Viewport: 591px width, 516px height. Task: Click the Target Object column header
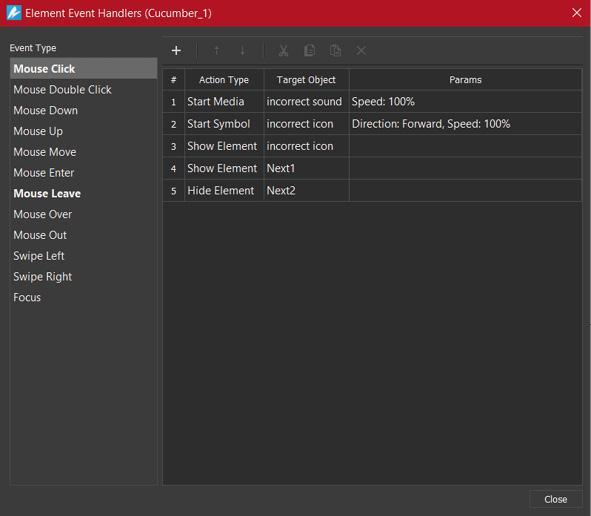(306, 80)
